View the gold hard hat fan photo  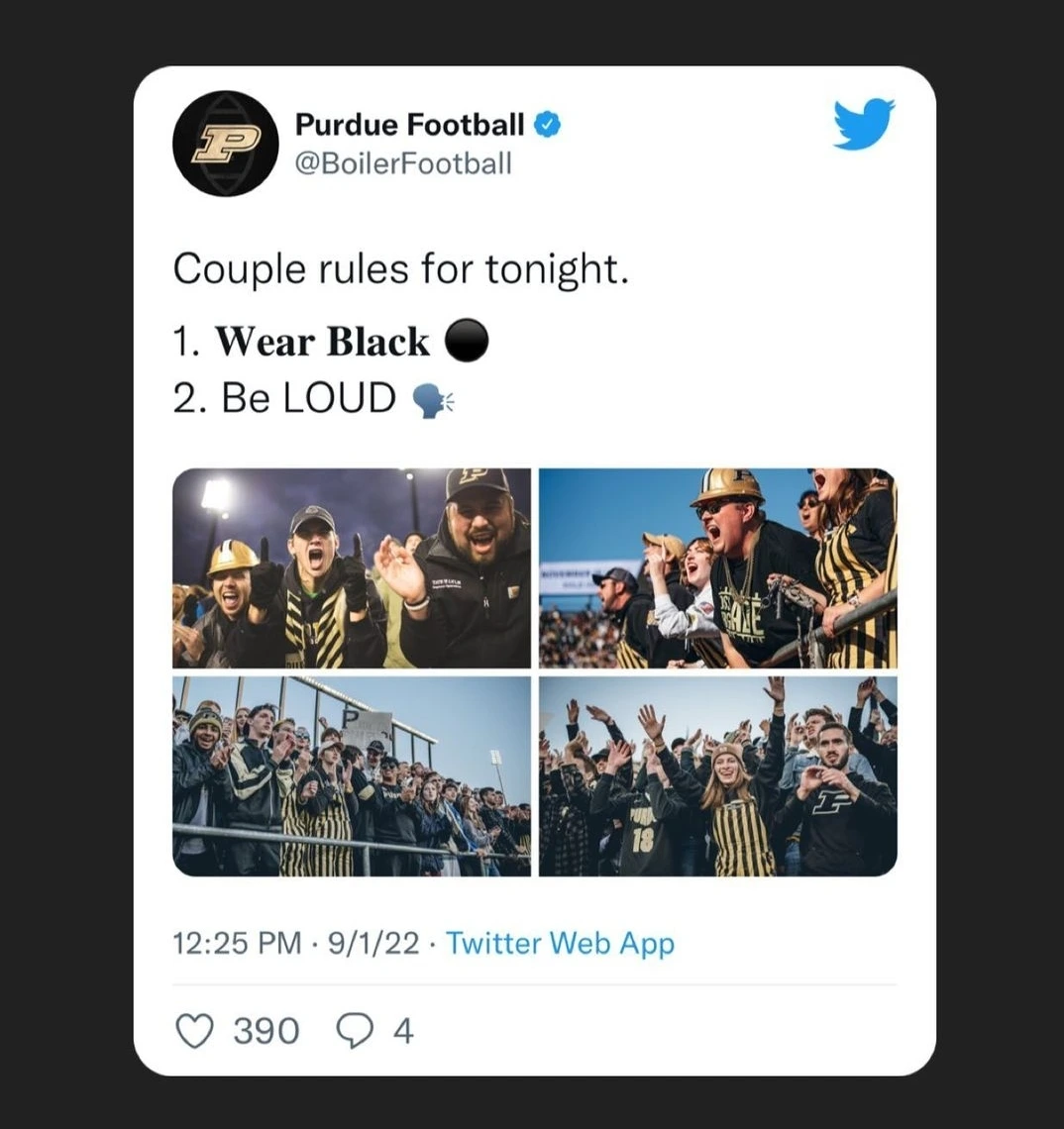point(718,568)
